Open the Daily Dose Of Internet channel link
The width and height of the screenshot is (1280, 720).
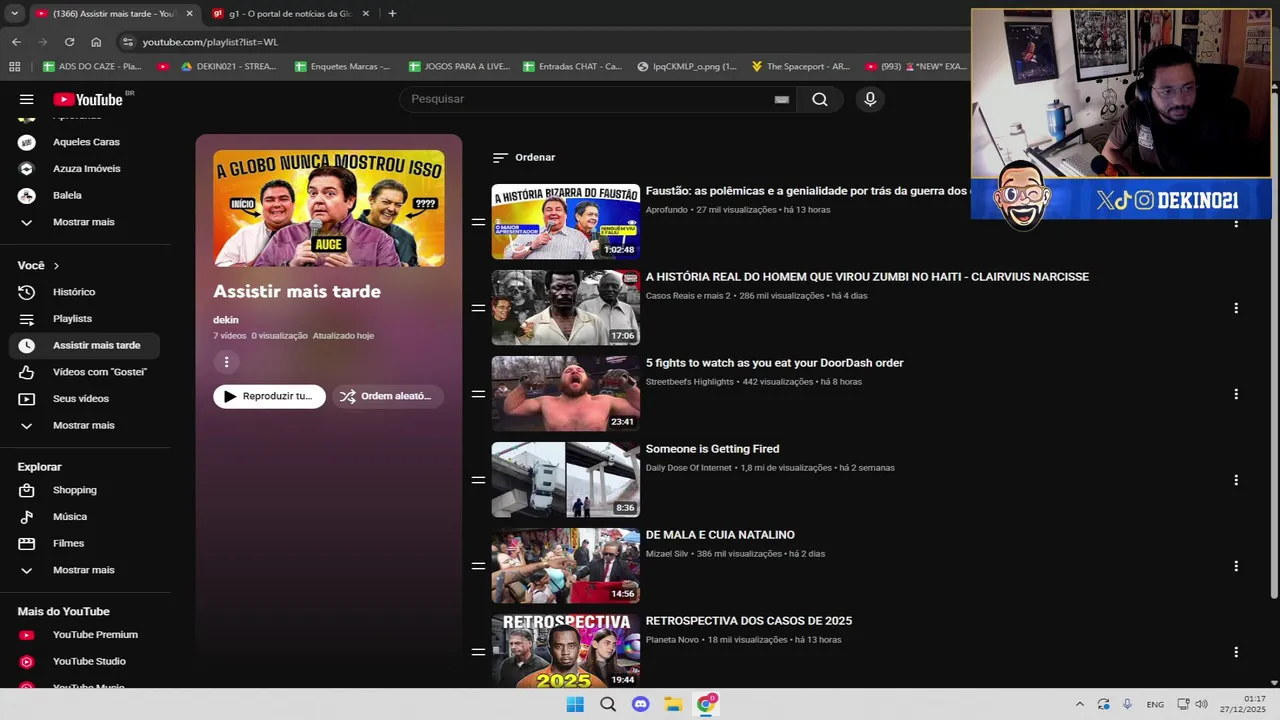(x=689, y=468)
